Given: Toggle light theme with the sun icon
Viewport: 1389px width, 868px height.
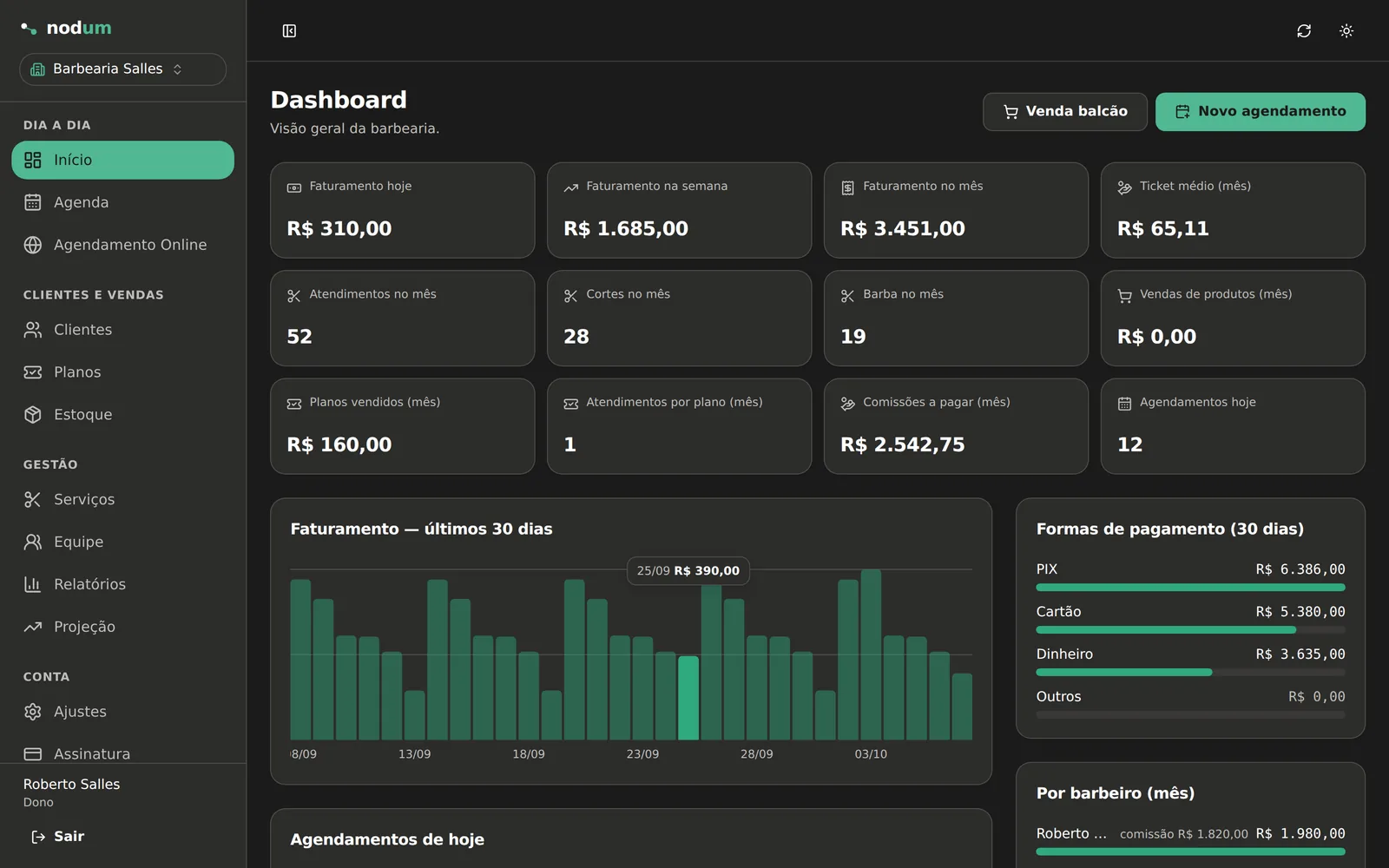Looking at the screenshot, I should click(1346, 31).
